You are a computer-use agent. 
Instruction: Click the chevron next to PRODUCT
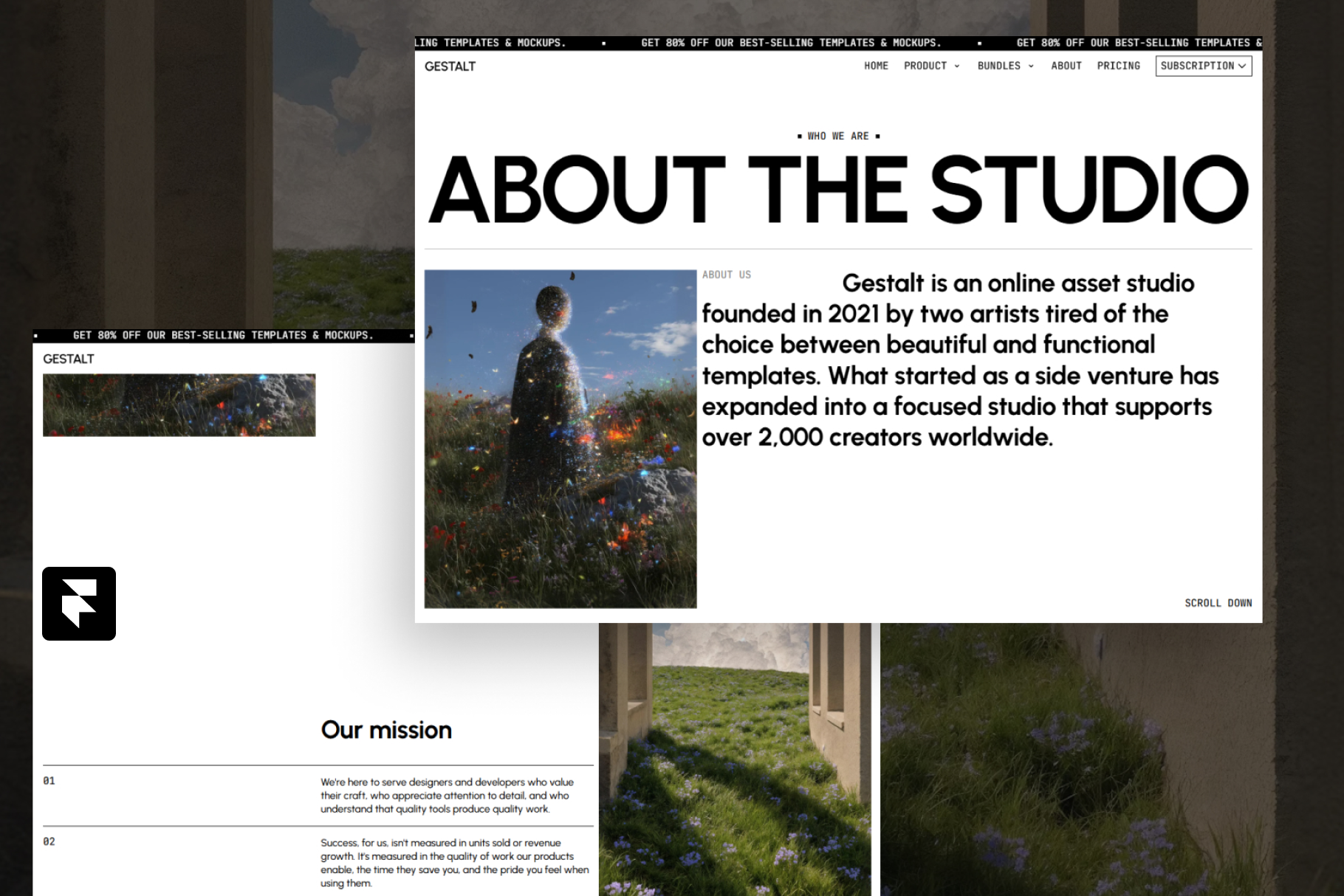pyautogui.click(x=957, y=66)
